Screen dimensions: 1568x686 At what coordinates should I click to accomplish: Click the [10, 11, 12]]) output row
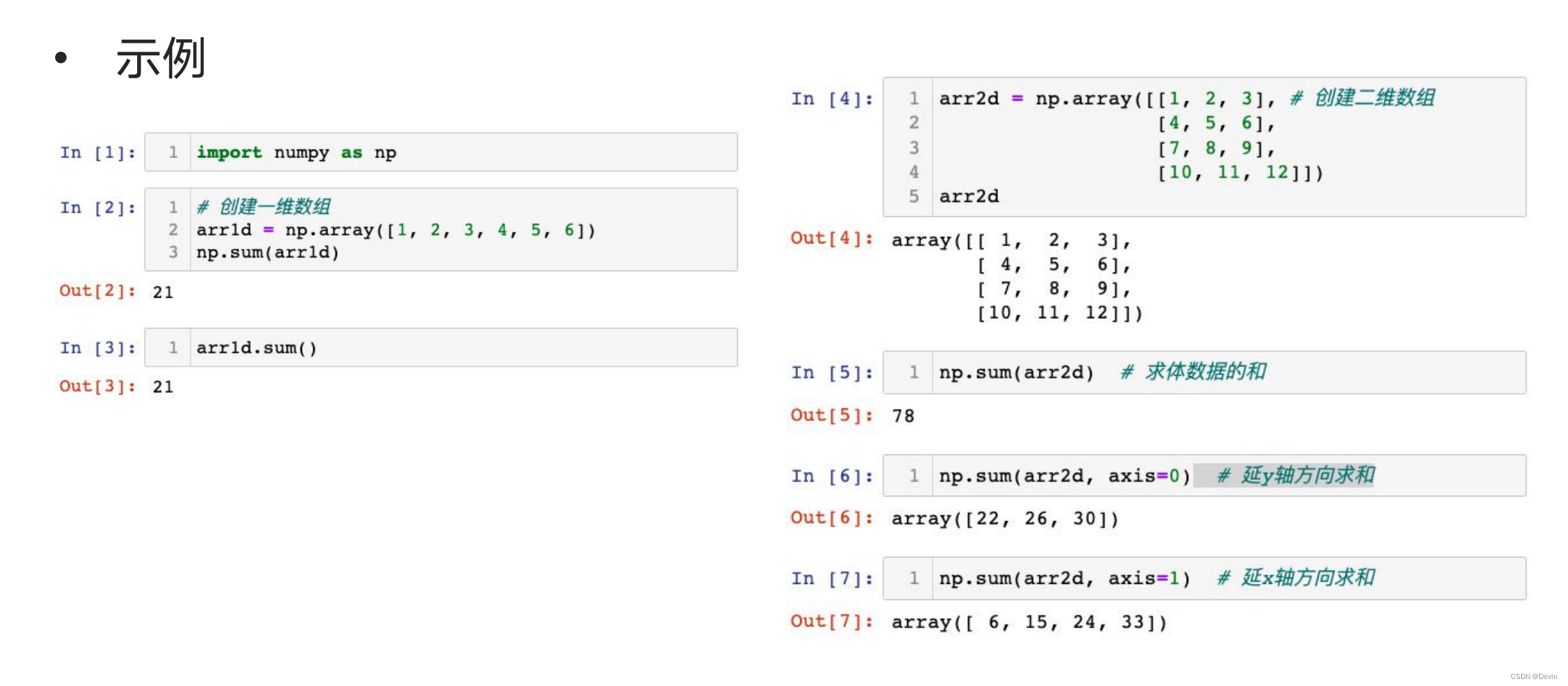pos(1060,313)
